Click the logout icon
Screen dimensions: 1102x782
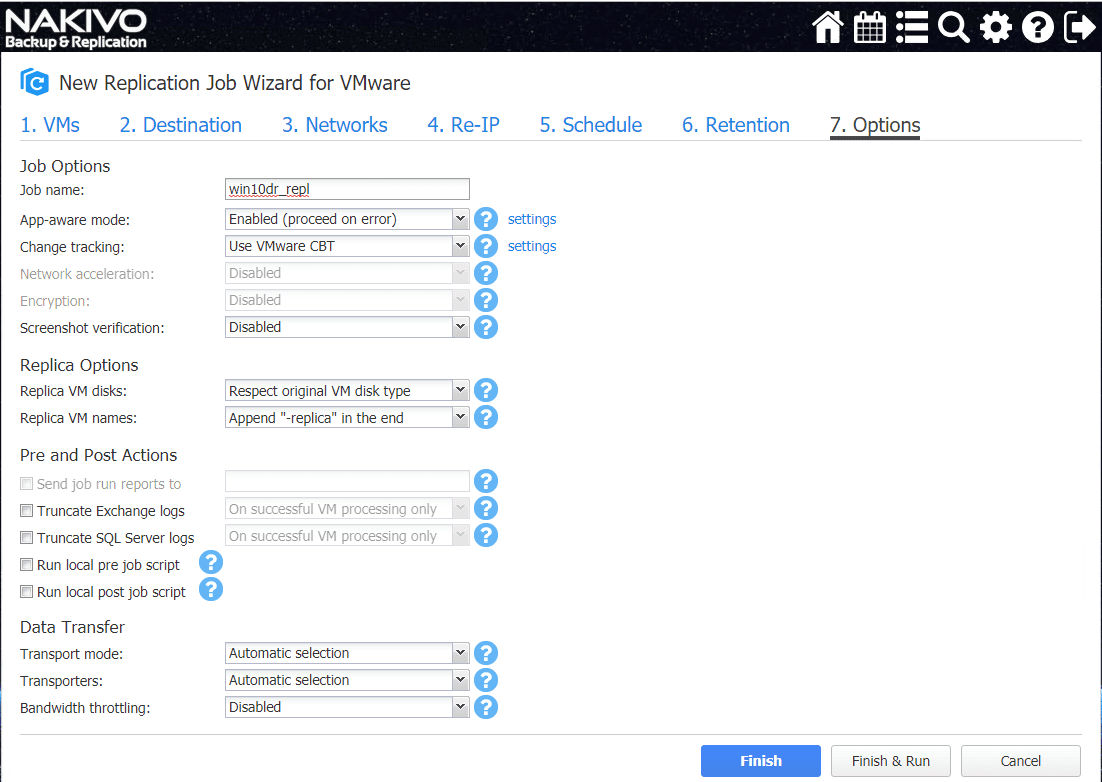click(x=1078, y=26)
